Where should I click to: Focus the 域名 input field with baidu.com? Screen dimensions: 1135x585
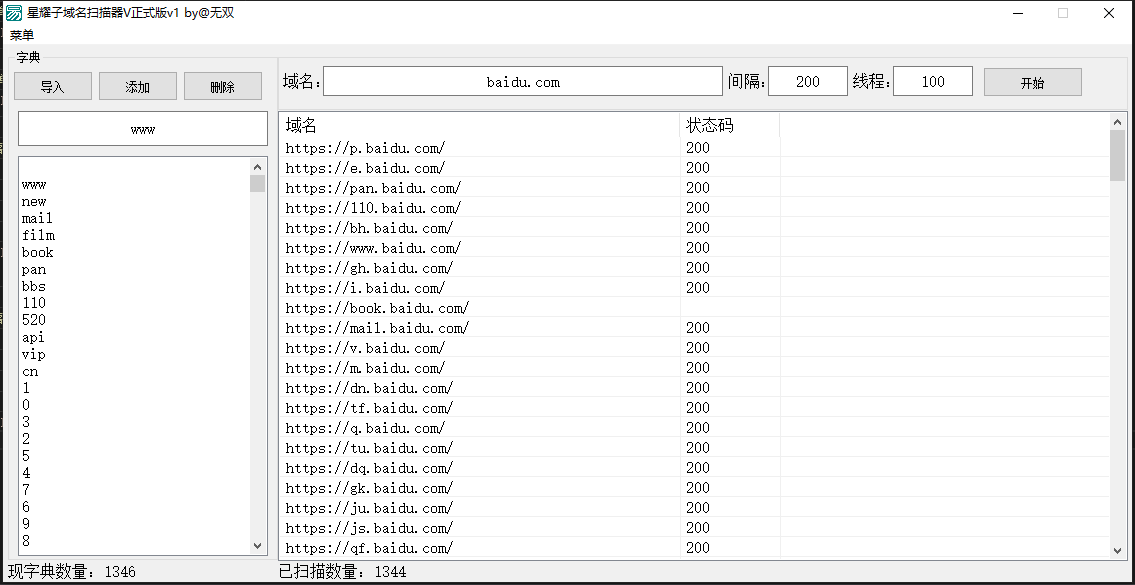(x=523, y=82)
